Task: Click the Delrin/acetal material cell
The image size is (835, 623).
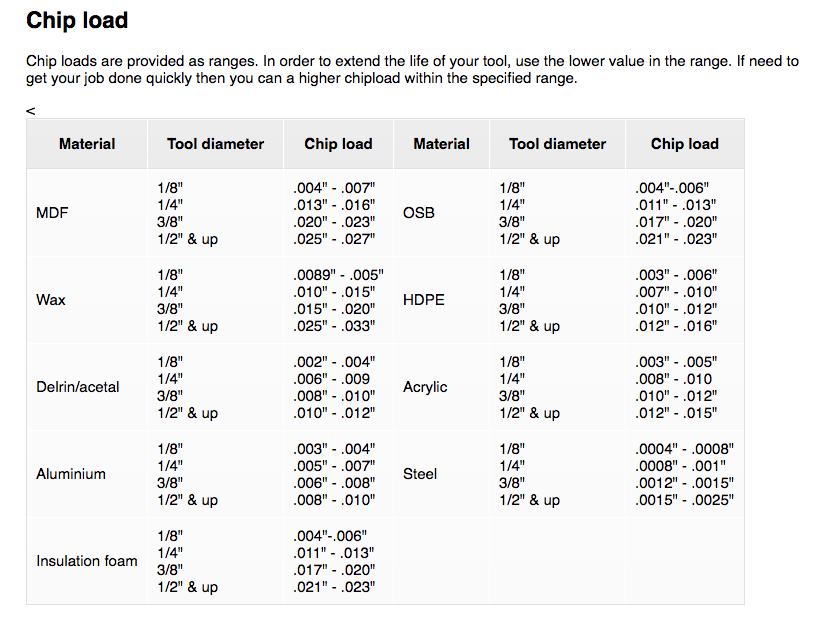Action: 78,387
